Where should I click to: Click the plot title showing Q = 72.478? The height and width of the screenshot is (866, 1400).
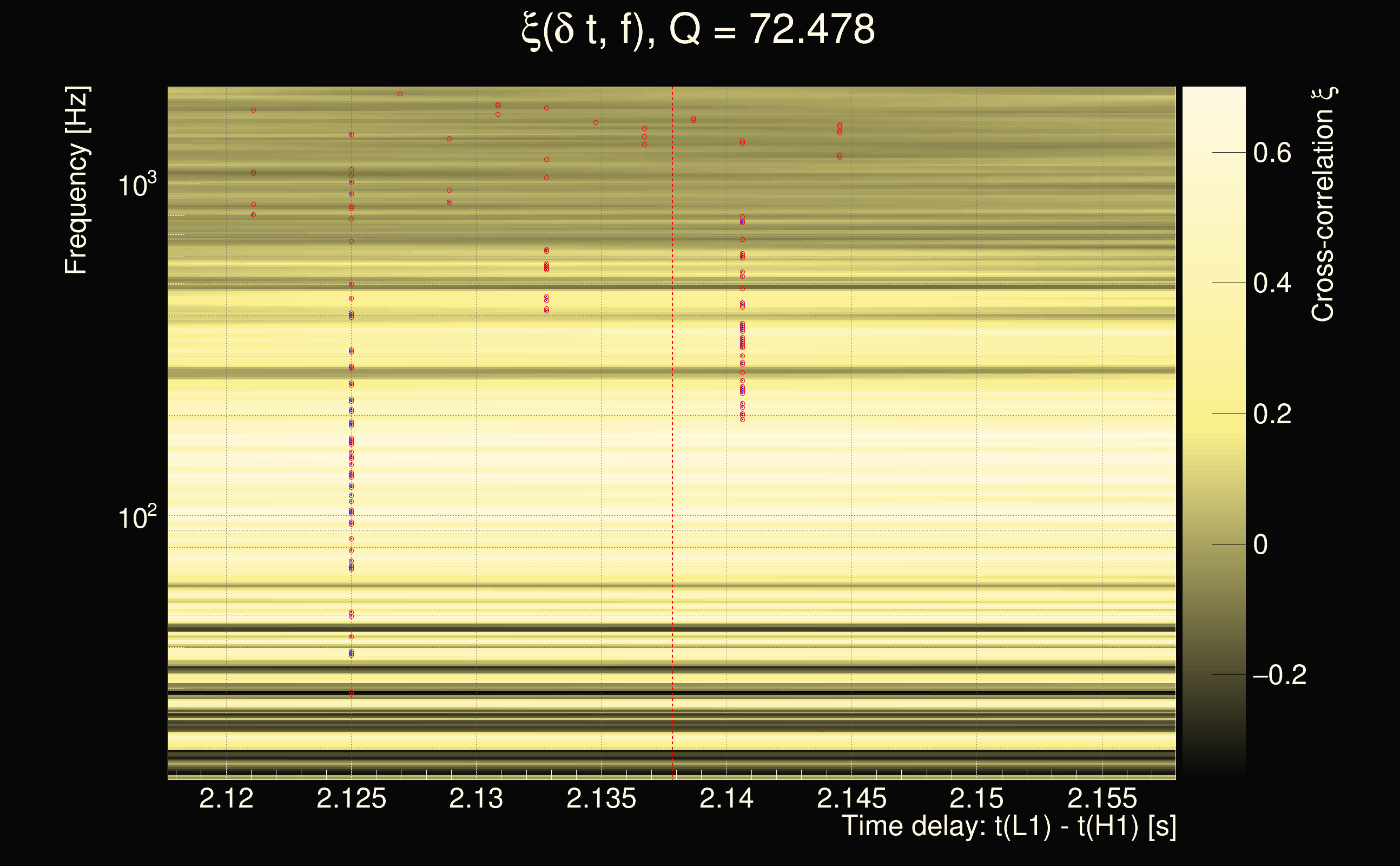click(x=698, y=30)
